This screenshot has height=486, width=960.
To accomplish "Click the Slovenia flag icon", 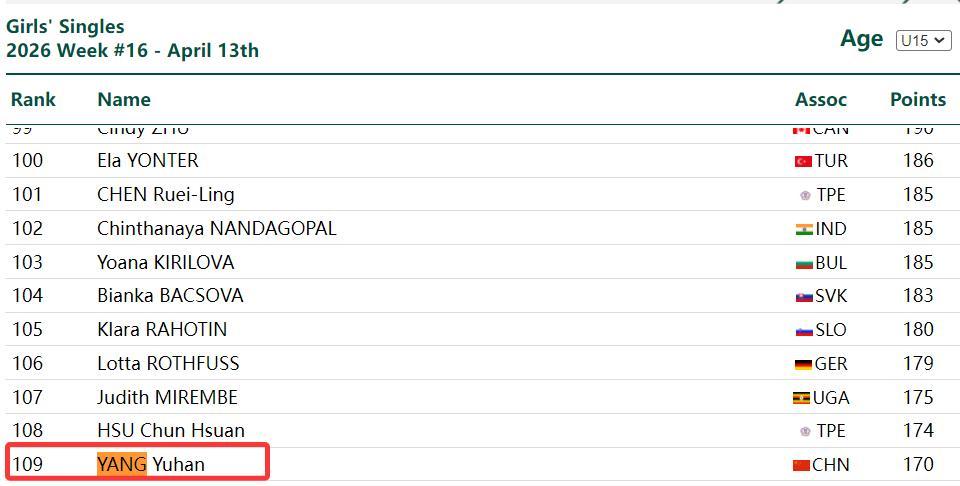I will [804, 330].
